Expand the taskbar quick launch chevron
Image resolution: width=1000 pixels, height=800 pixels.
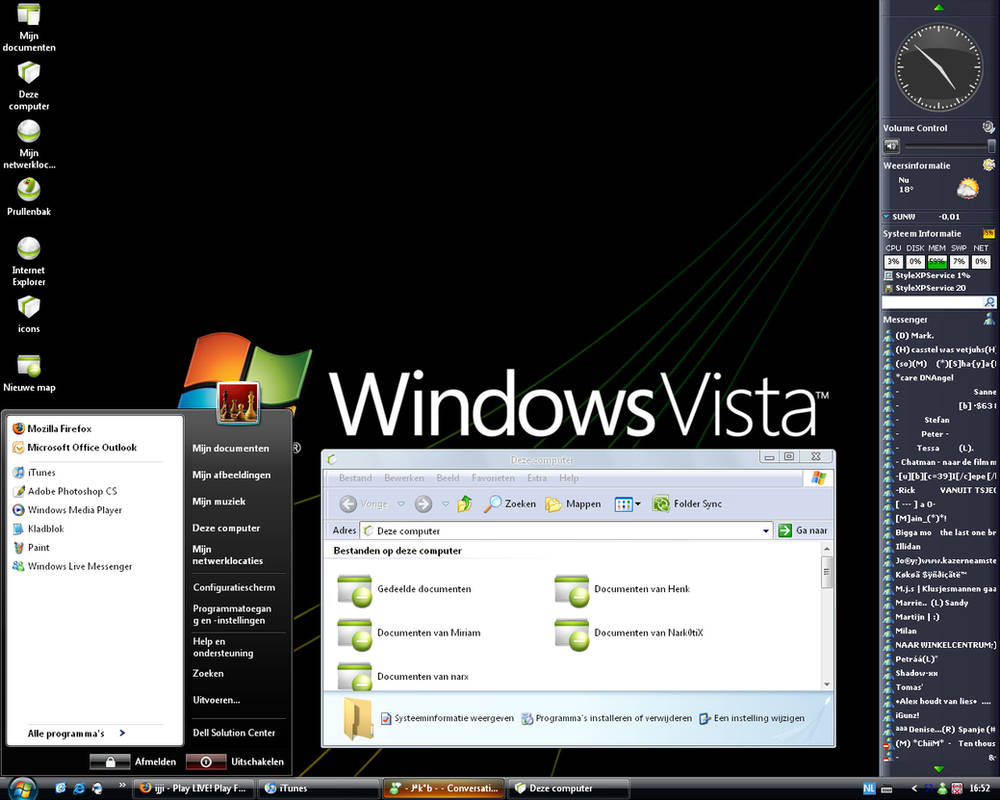coord(122,784)
